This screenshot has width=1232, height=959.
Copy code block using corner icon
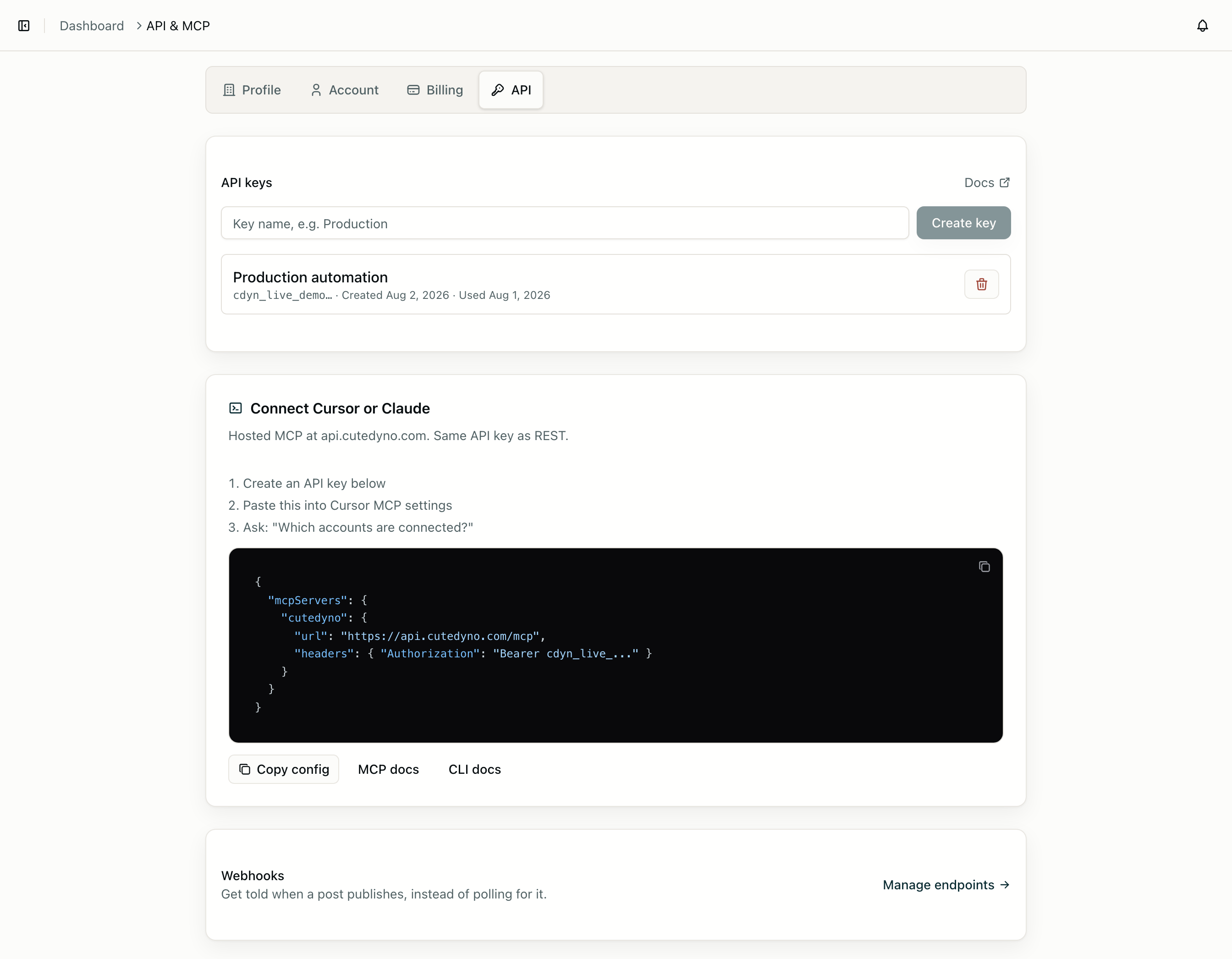[x=984, y=567]
